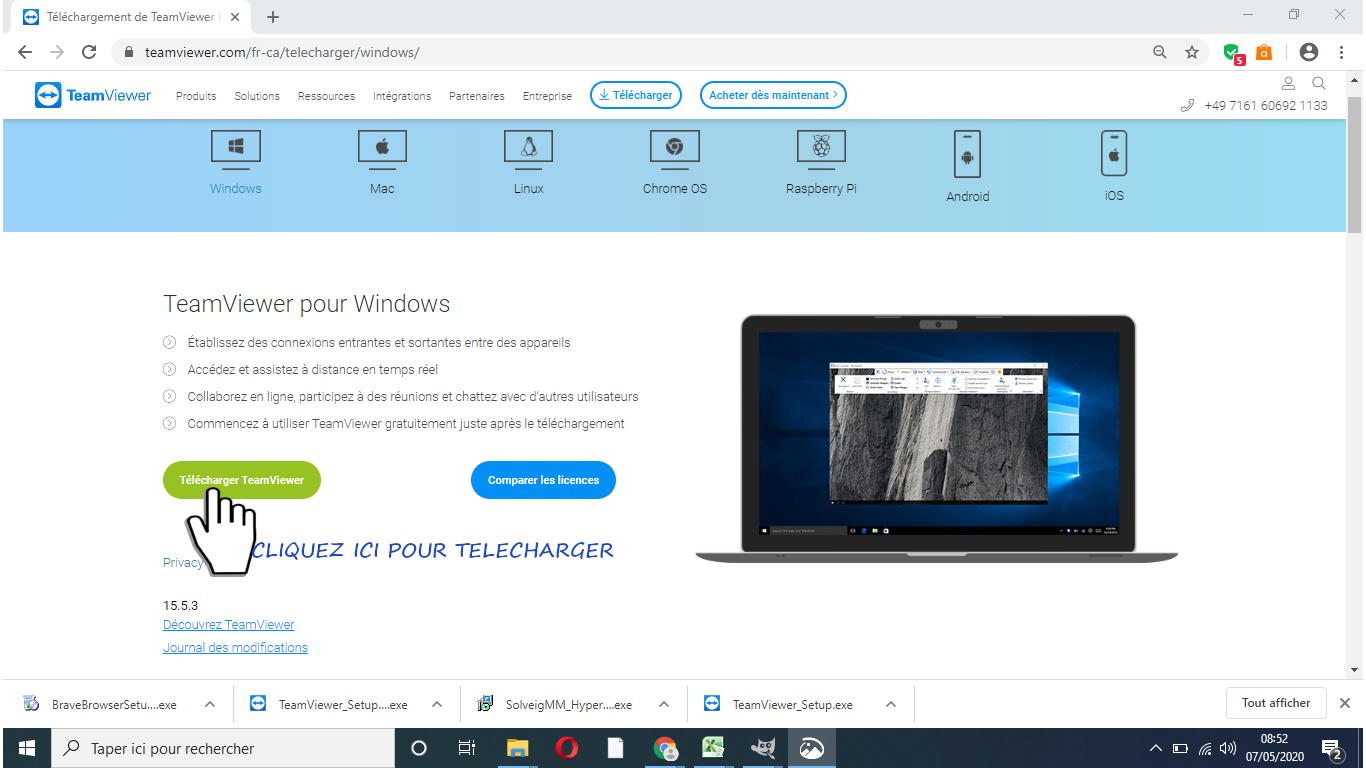
Task: Bookmark this page with the star icon
Action: (x=1192, y=52)
